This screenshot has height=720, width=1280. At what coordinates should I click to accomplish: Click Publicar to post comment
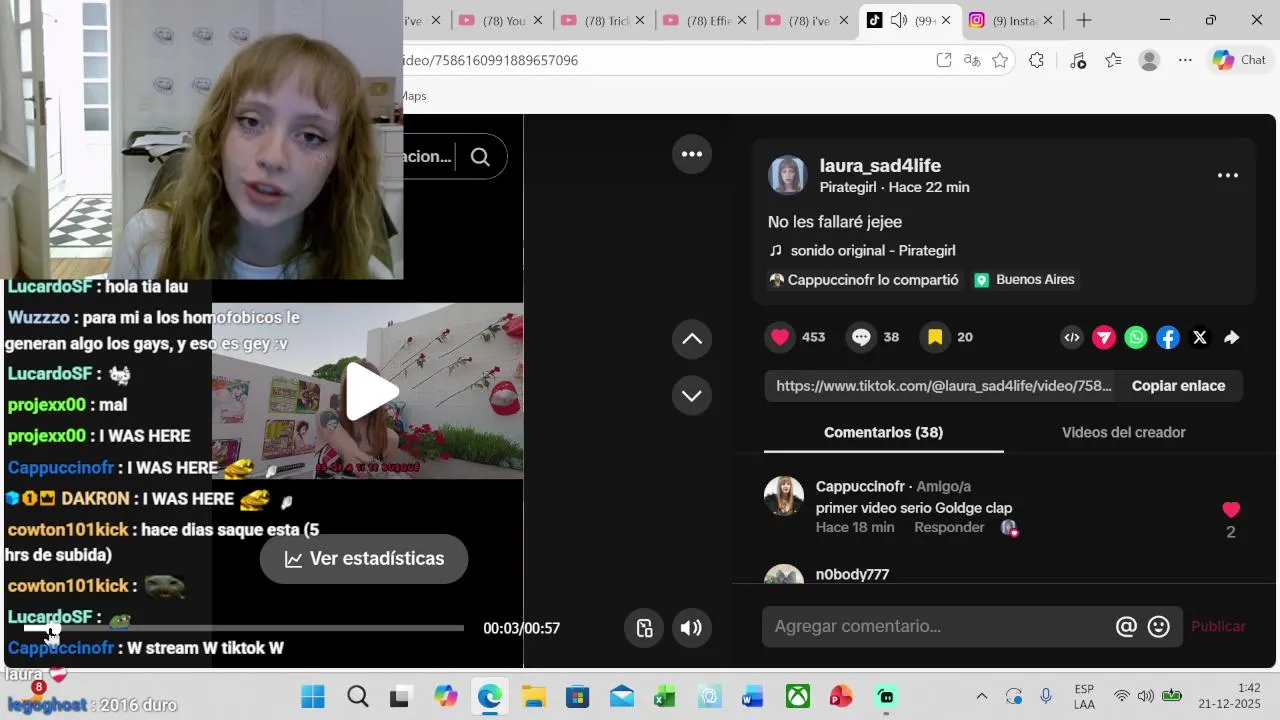click(x=1218, y=627)
